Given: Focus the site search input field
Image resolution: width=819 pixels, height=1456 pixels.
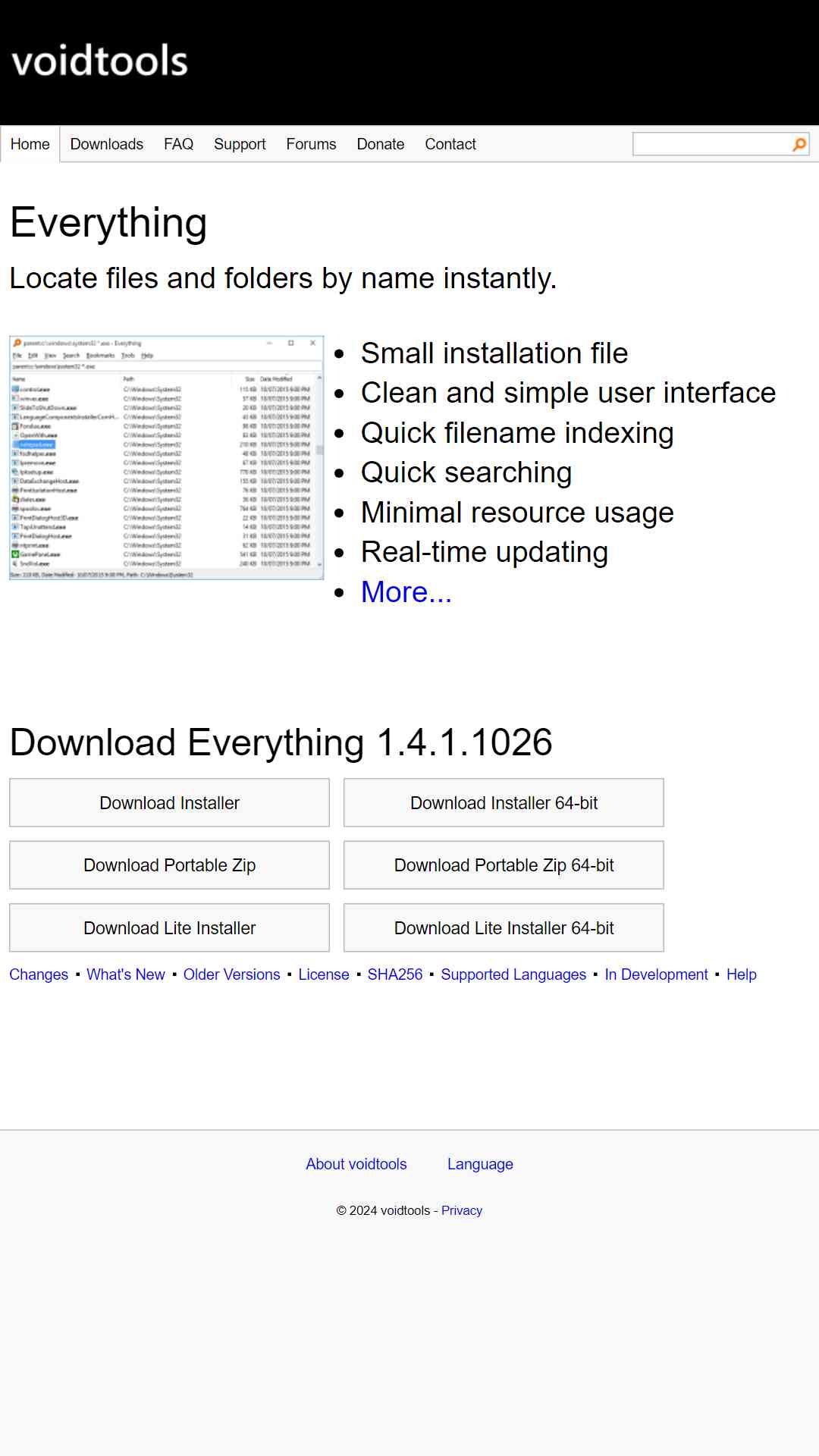Looking at the screenshot, I should click(x=711, y=144).
